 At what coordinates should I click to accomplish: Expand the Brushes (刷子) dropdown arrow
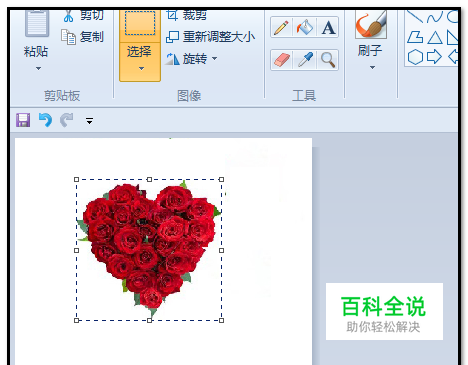point(372,68)
